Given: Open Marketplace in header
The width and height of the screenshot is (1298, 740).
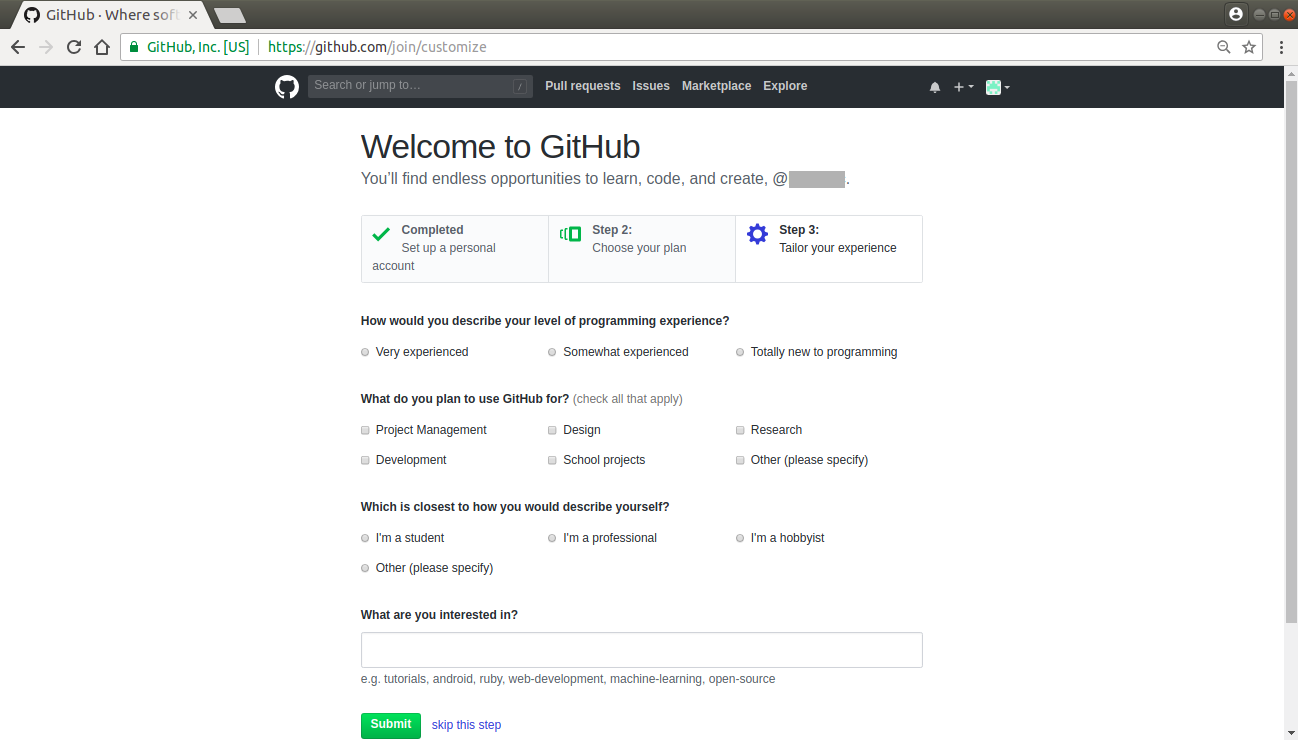Looking at the screenshot, I should pyautogui.click(x=716, y=86).
